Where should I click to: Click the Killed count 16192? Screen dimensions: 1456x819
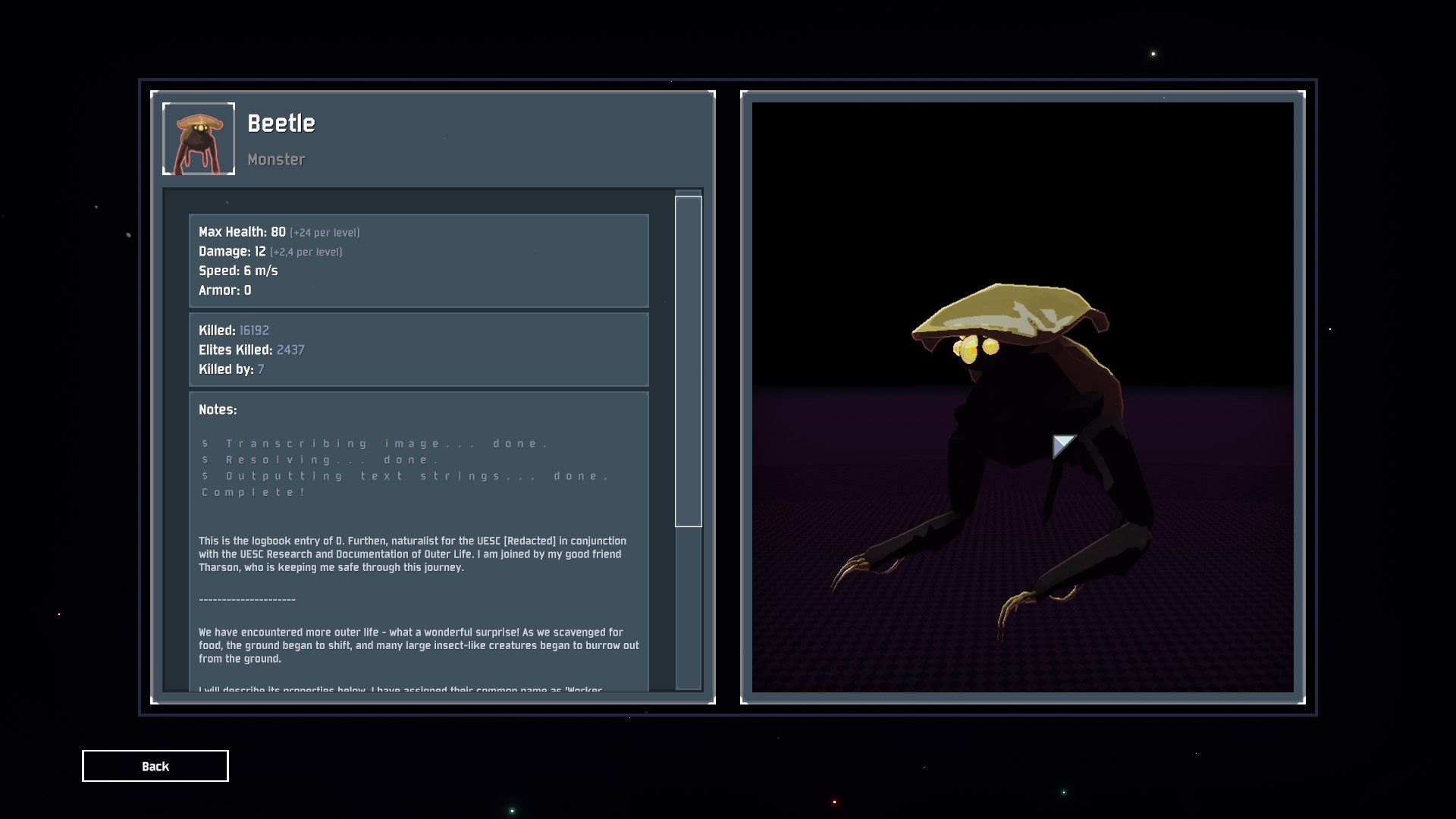tap(254, 331)
